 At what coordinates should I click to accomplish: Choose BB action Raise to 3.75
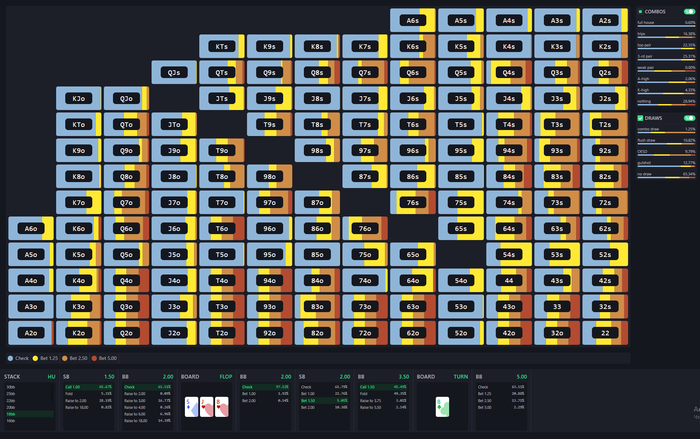383,401
